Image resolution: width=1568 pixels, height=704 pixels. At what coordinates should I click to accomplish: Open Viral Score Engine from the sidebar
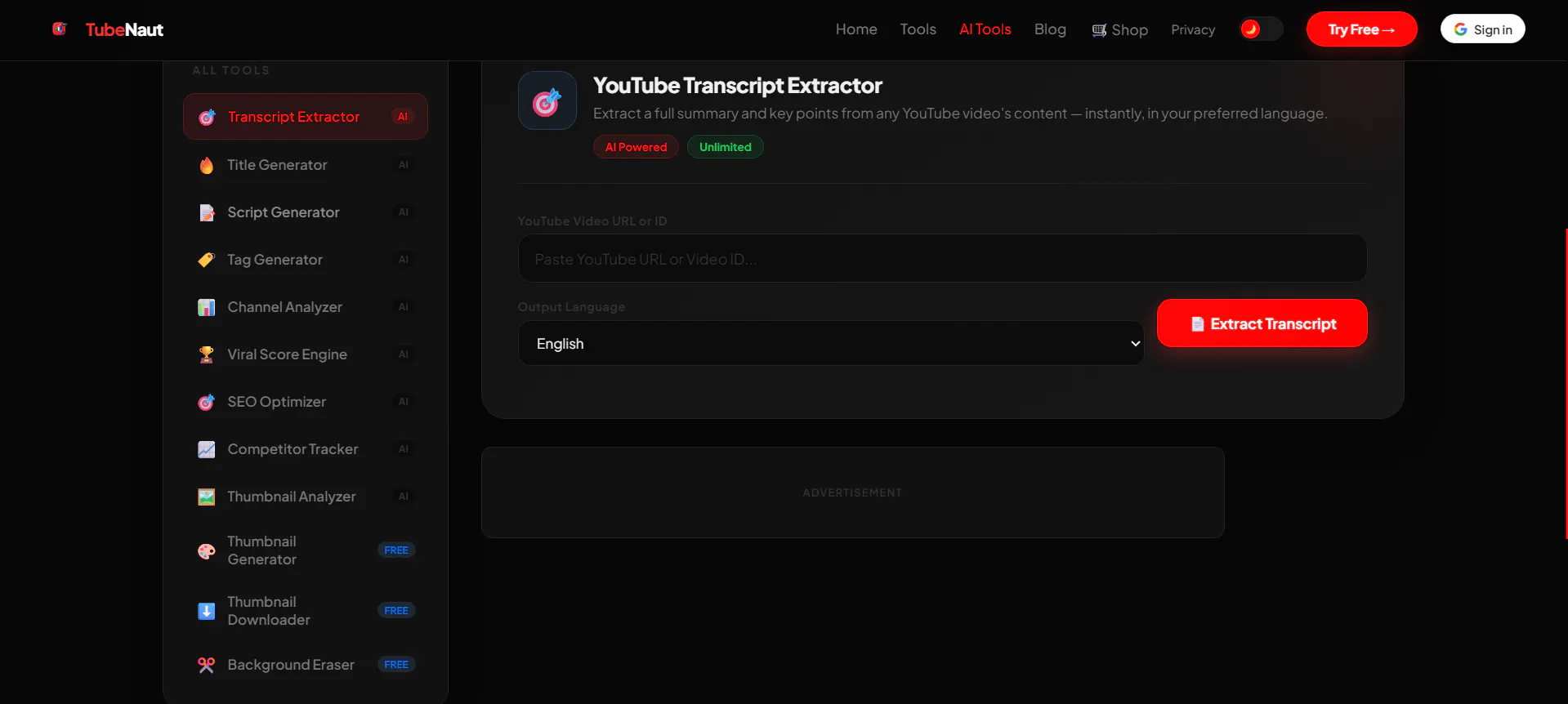[306, 354]
